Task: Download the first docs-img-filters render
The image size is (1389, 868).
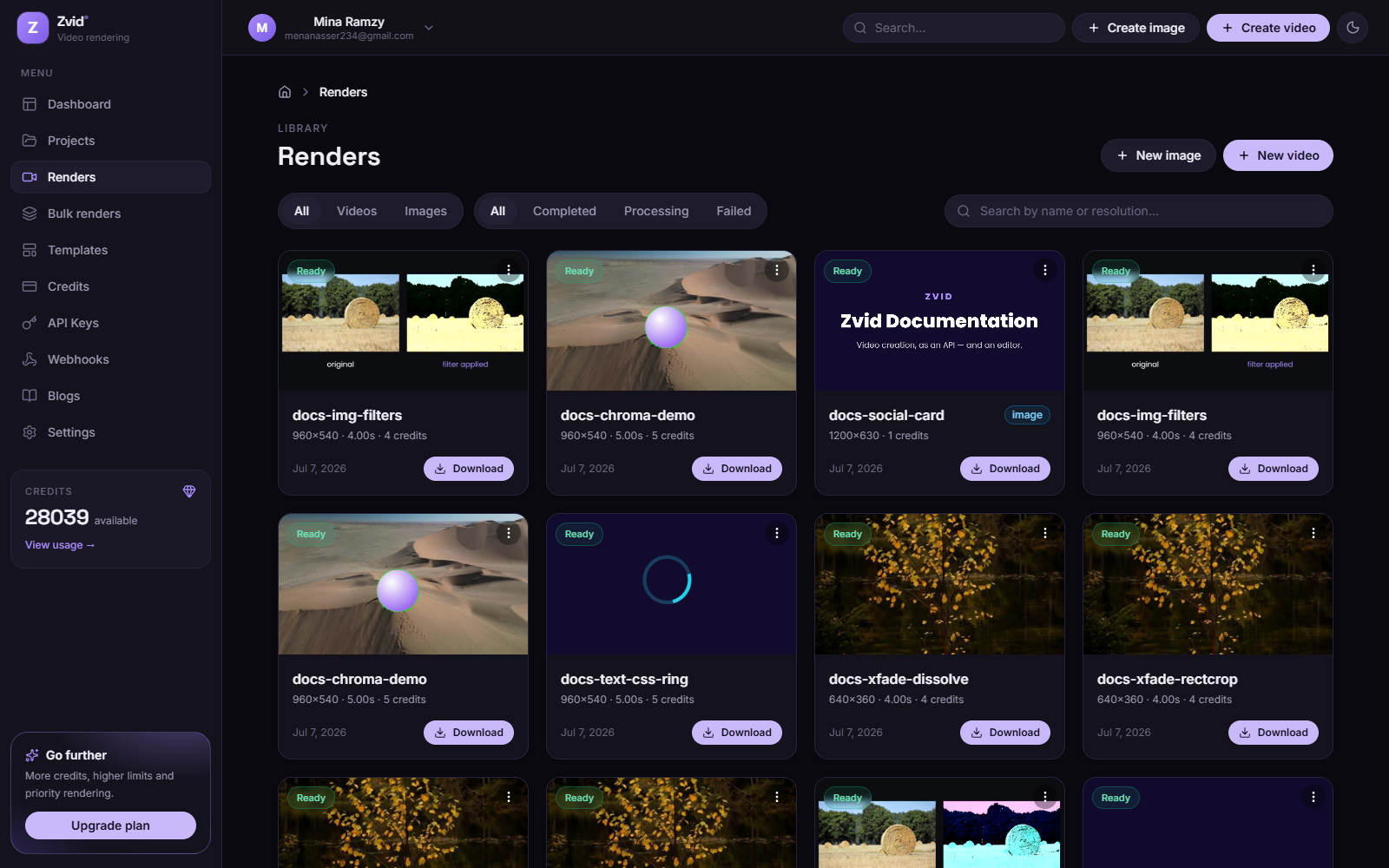Action: (x=469, y=469)
